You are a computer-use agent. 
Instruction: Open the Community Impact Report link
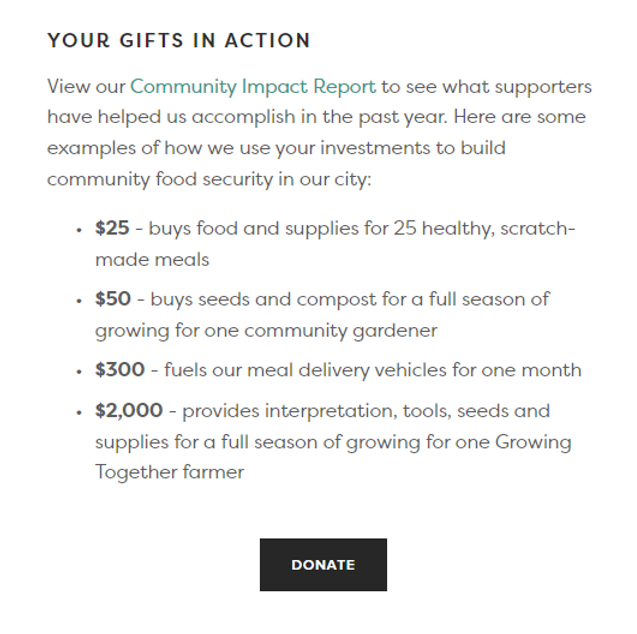[x=253, y=87]
